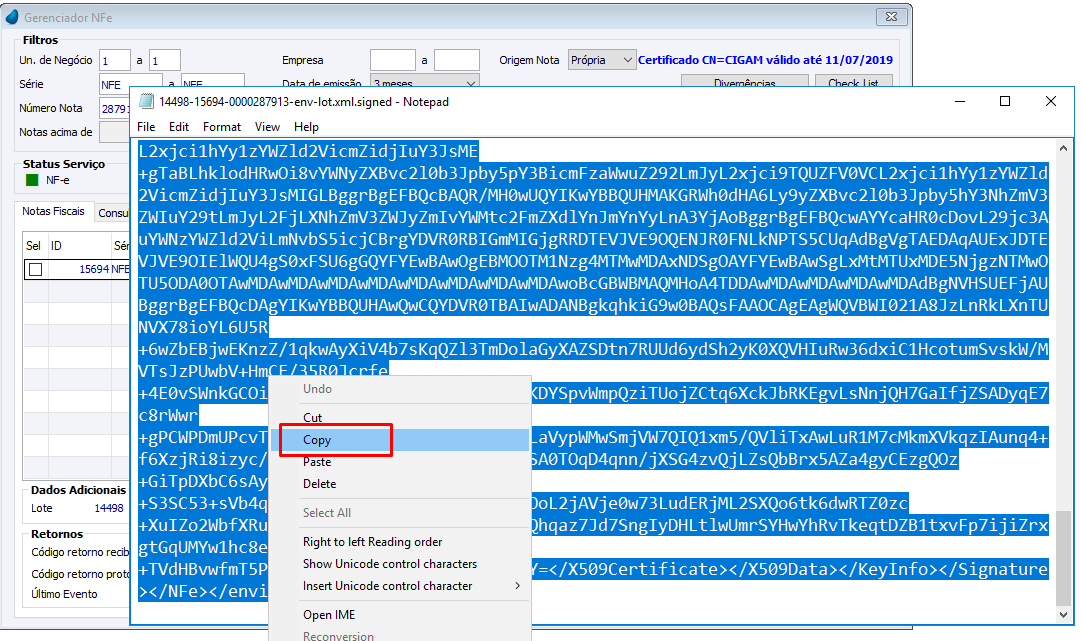This screenshot has width=1082, height=641.
Task: Click the Divergências button
Action: (745, 81)
